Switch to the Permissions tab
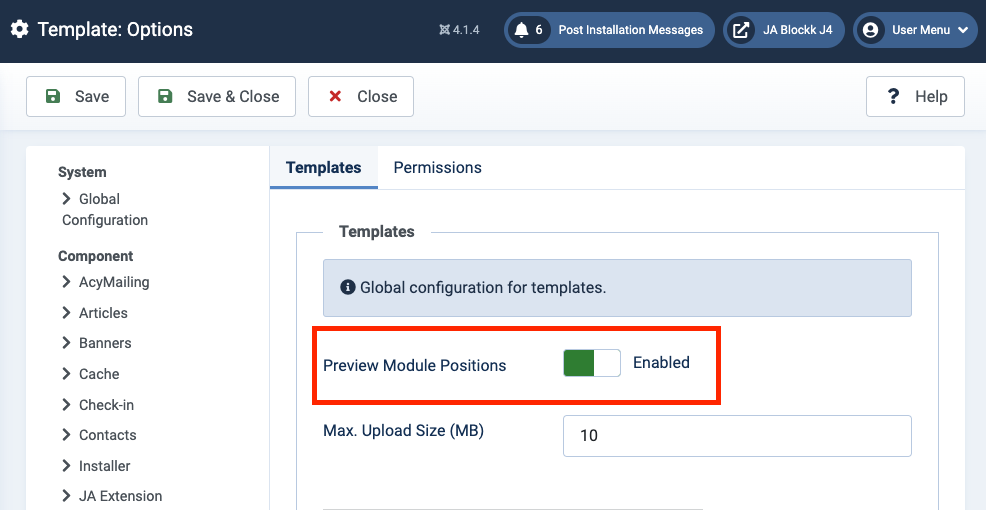The image size is (986, 510). click(437, 168)
